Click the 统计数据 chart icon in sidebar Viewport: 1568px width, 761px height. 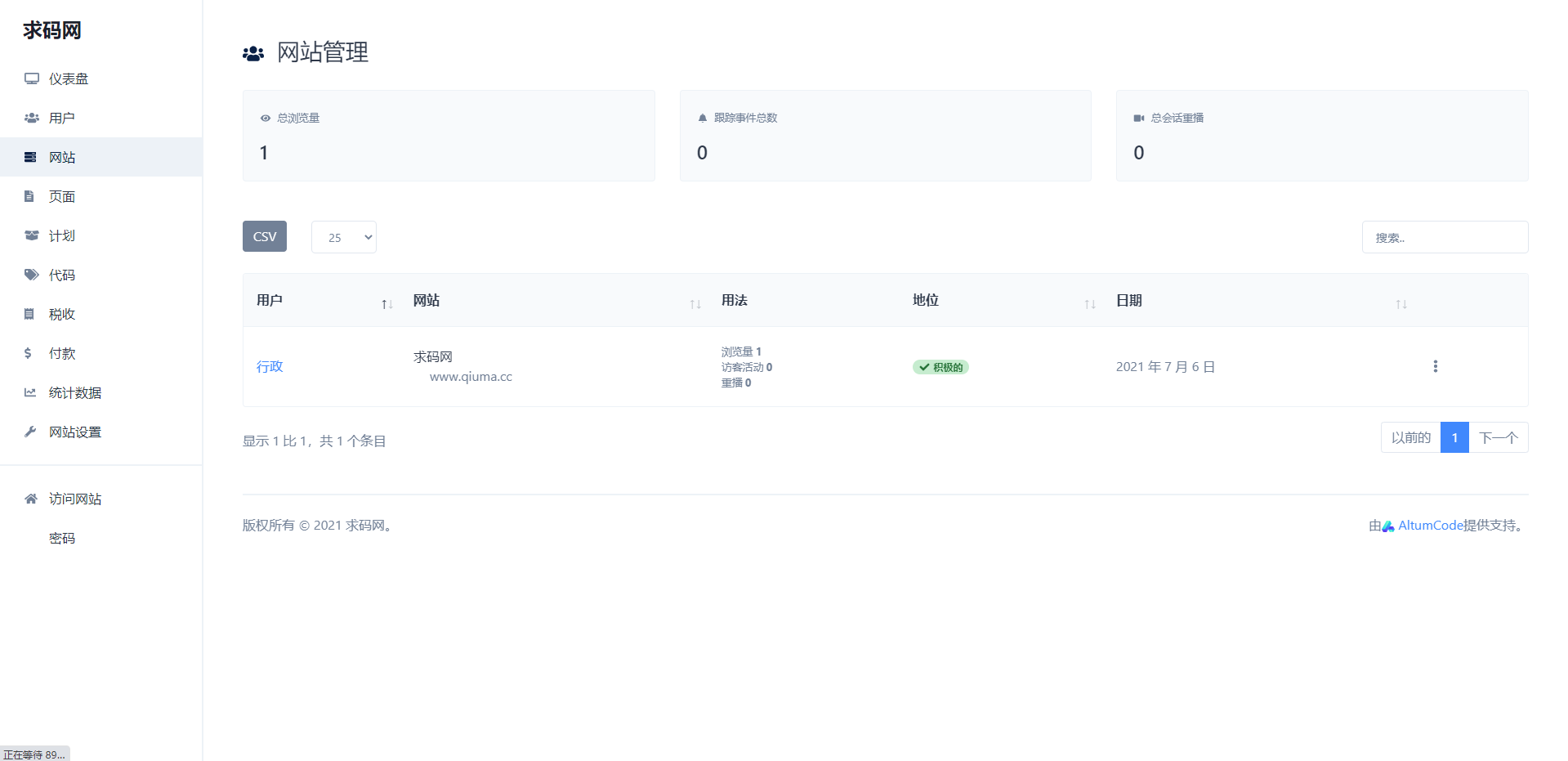(x=30, y=392)
